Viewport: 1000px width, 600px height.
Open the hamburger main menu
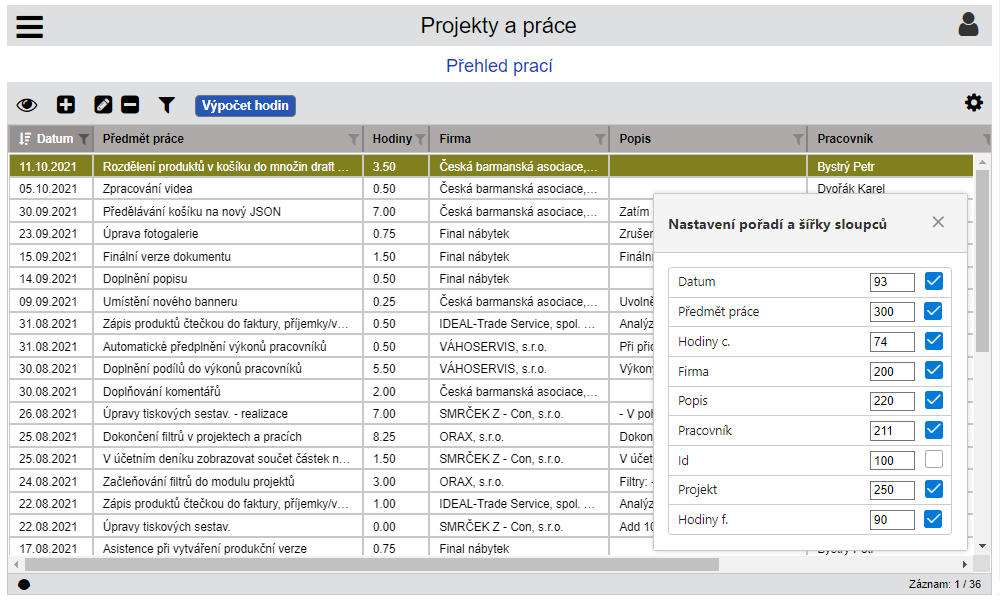30,26
